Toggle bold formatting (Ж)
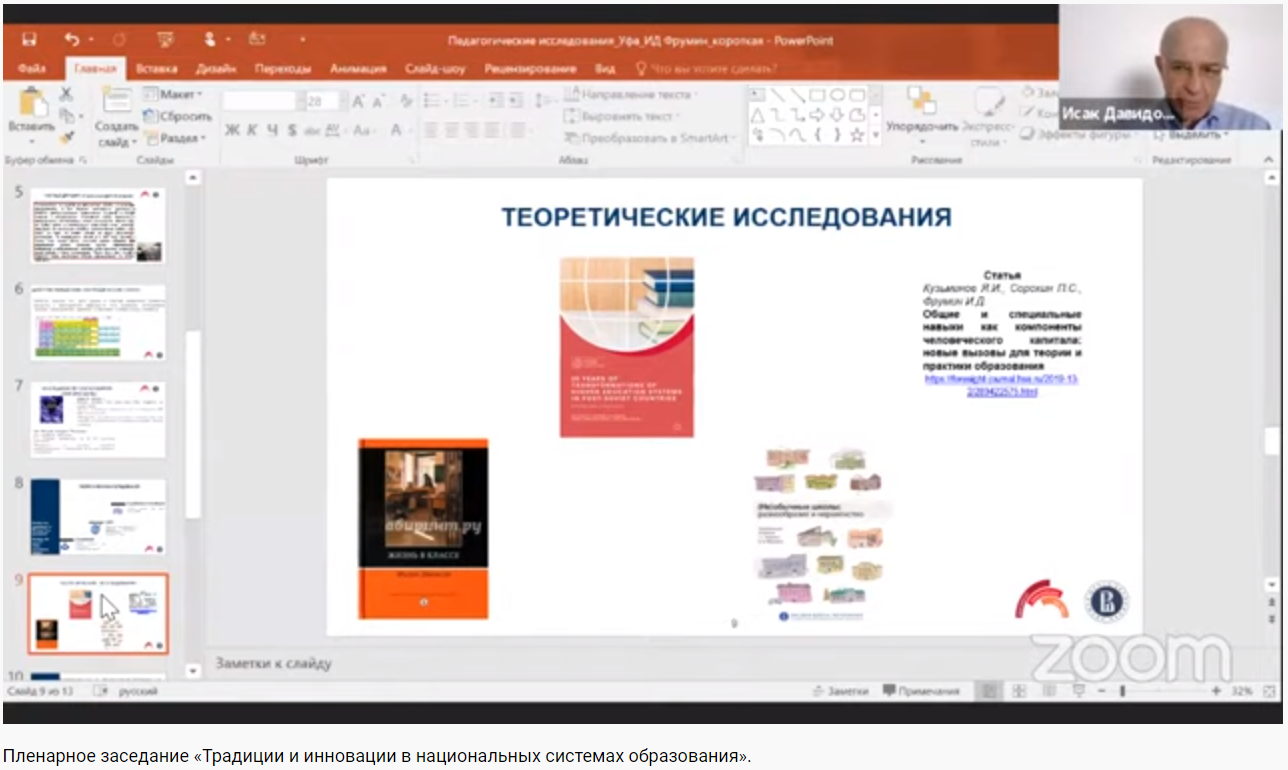Image resolution: width=1288 pixels, height=770 pixels. [232, 130]
